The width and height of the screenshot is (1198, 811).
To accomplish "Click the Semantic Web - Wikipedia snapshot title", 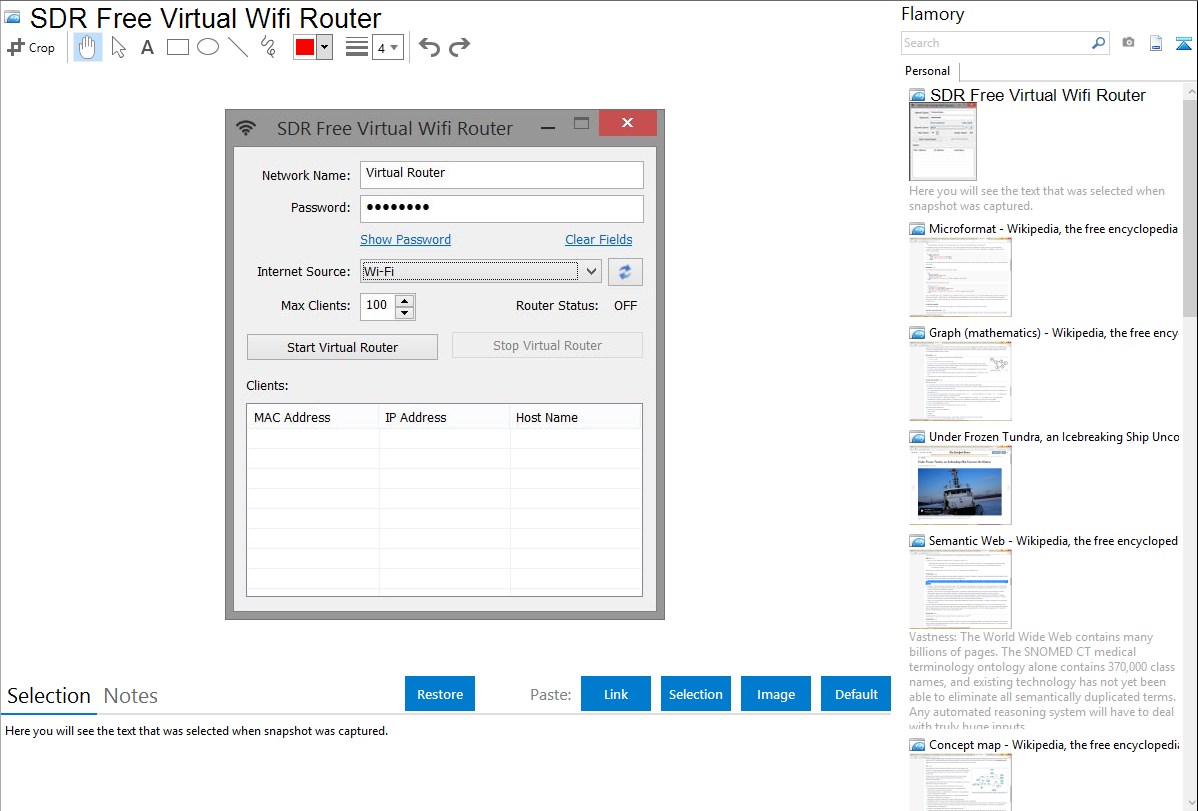I will click(1053, 540).
